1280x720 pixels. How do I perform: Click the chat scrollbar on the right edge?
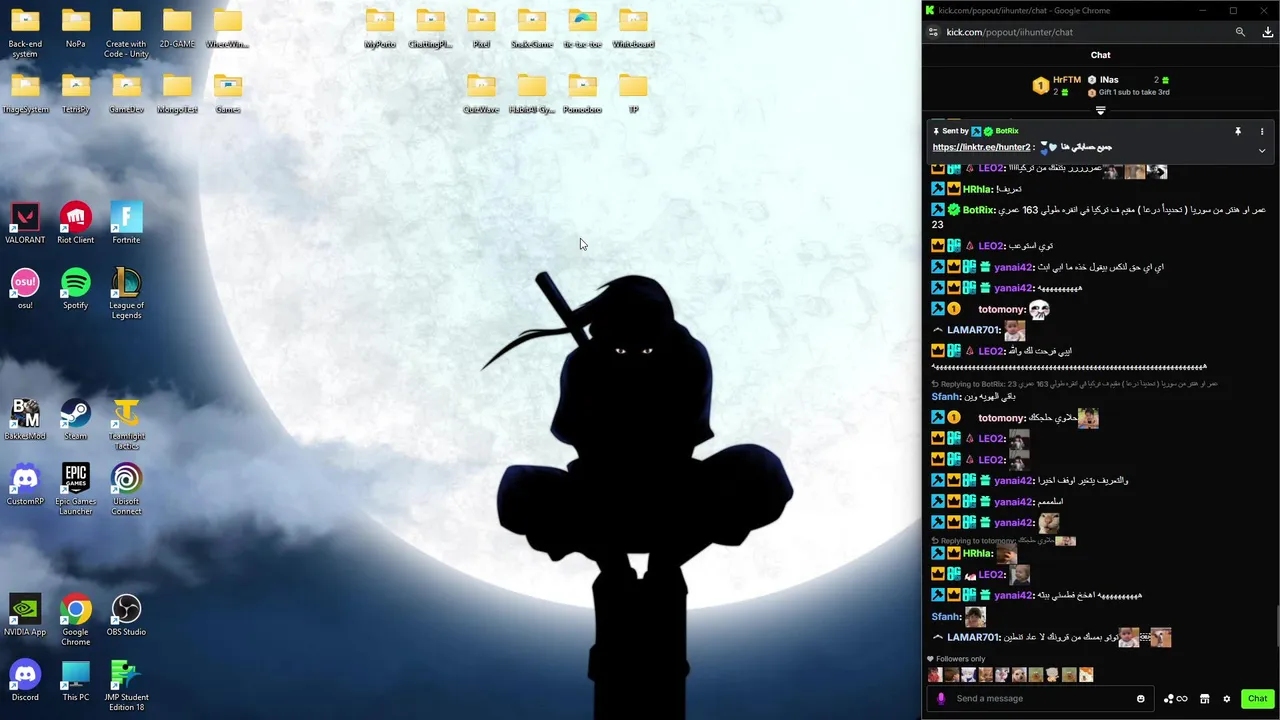coord(1277,626)
